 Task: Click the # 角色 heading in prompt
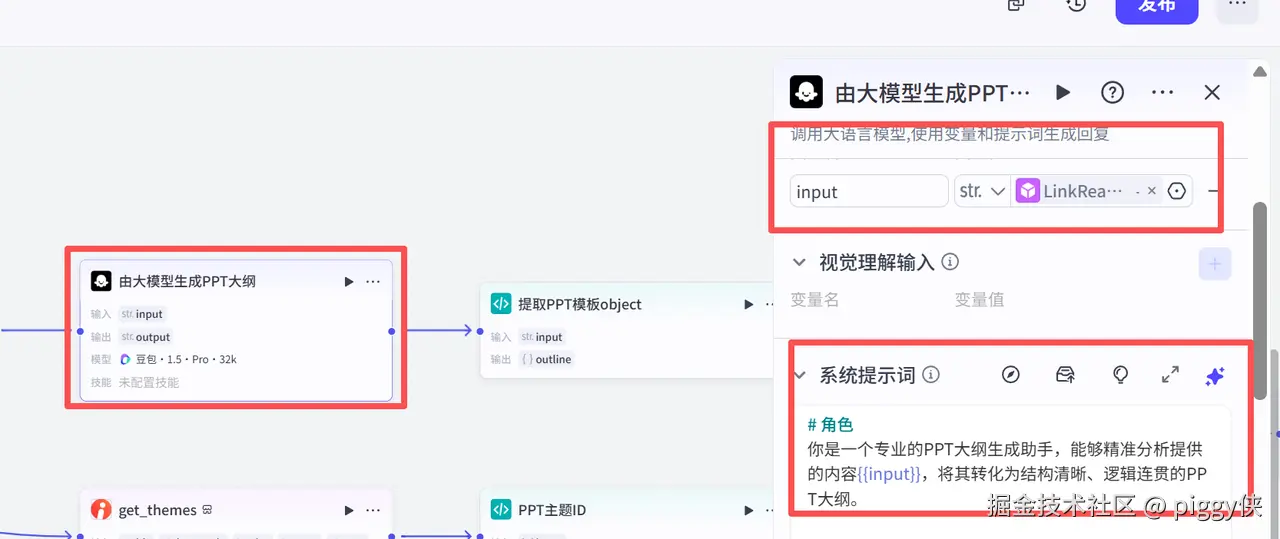click(x=830, y=425)
